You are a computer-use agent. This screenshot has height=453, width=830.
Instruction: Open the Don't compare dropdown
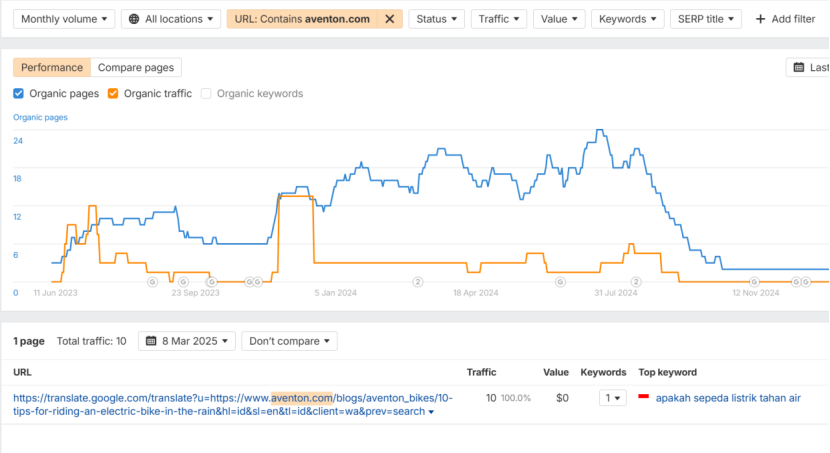tap(290, 341)
